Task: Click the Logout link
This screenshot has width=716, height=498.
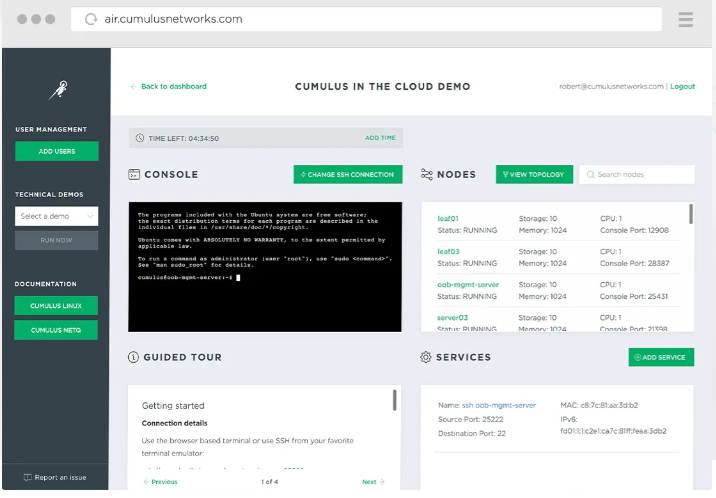Action: pyautogui.click(x=683, y=87)
